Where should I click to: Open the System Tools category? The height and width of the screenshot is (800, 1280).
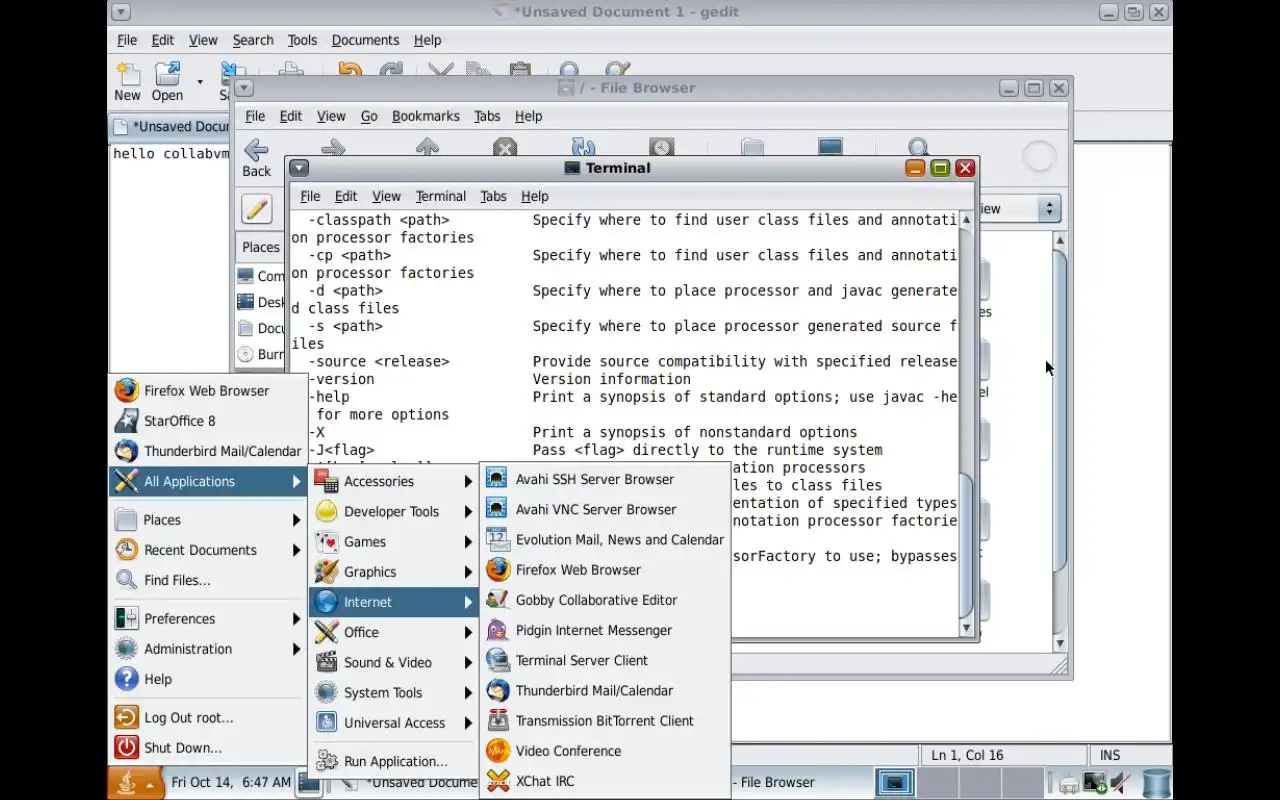coord(394,692)
